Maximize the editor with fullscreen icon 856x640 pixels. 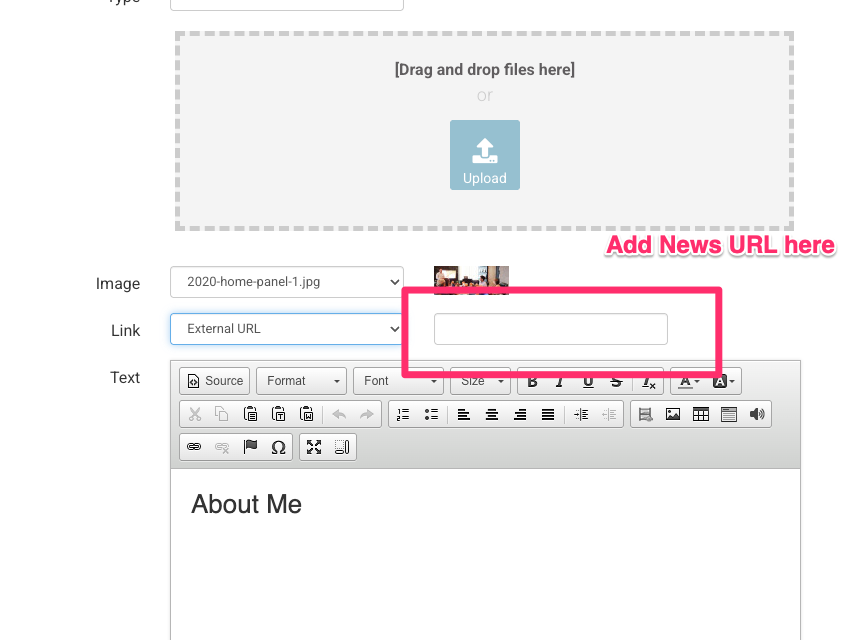coord(314,447)
